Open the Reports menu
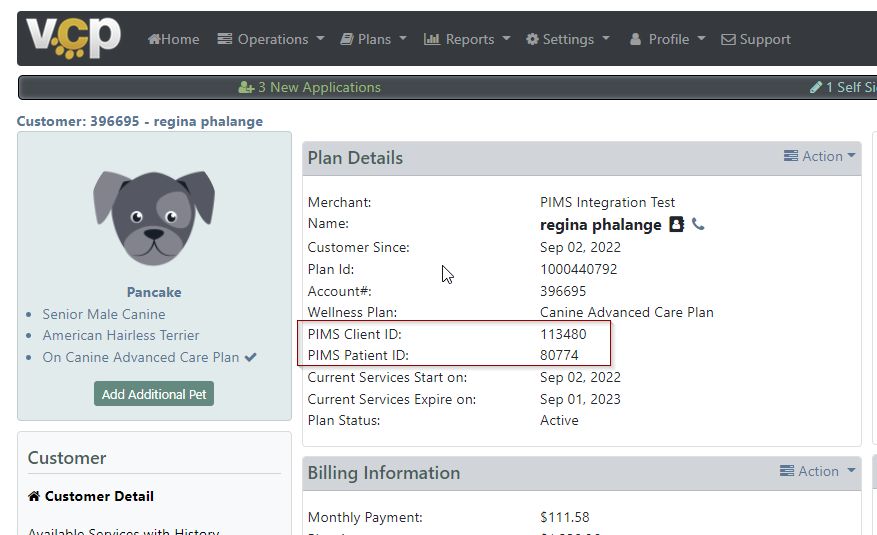Image resolution: width=877 pixels, height=535 pixels. 467,39
